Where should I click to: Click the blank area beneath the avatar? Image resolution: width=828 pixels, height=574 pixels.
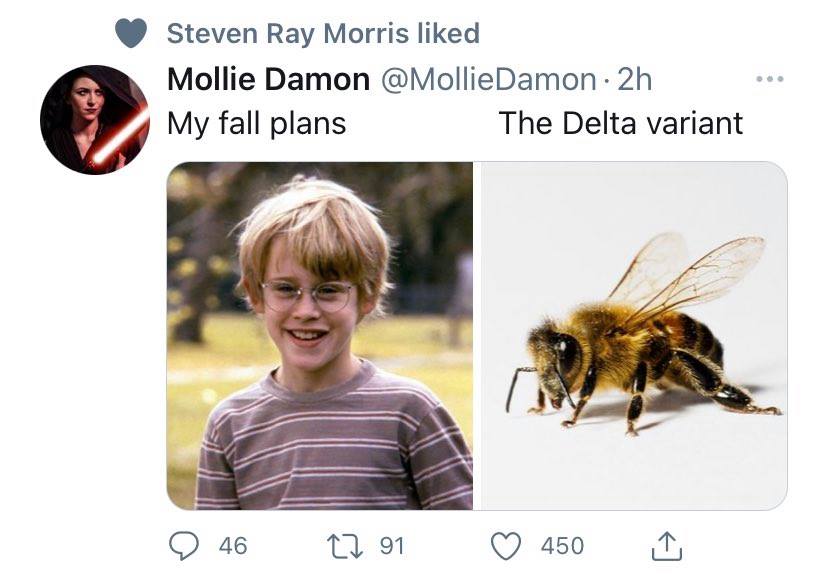[x=95, y=343]
